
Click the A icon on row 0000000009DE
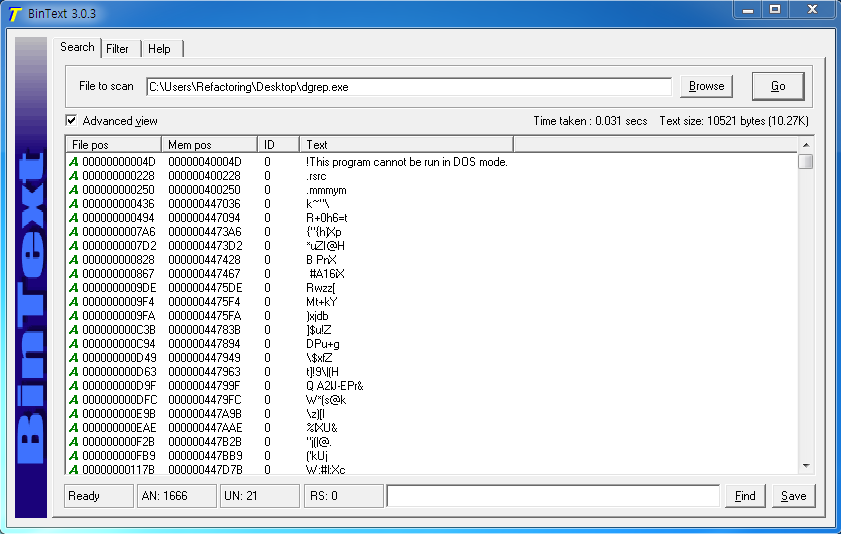tap(73, 288)
